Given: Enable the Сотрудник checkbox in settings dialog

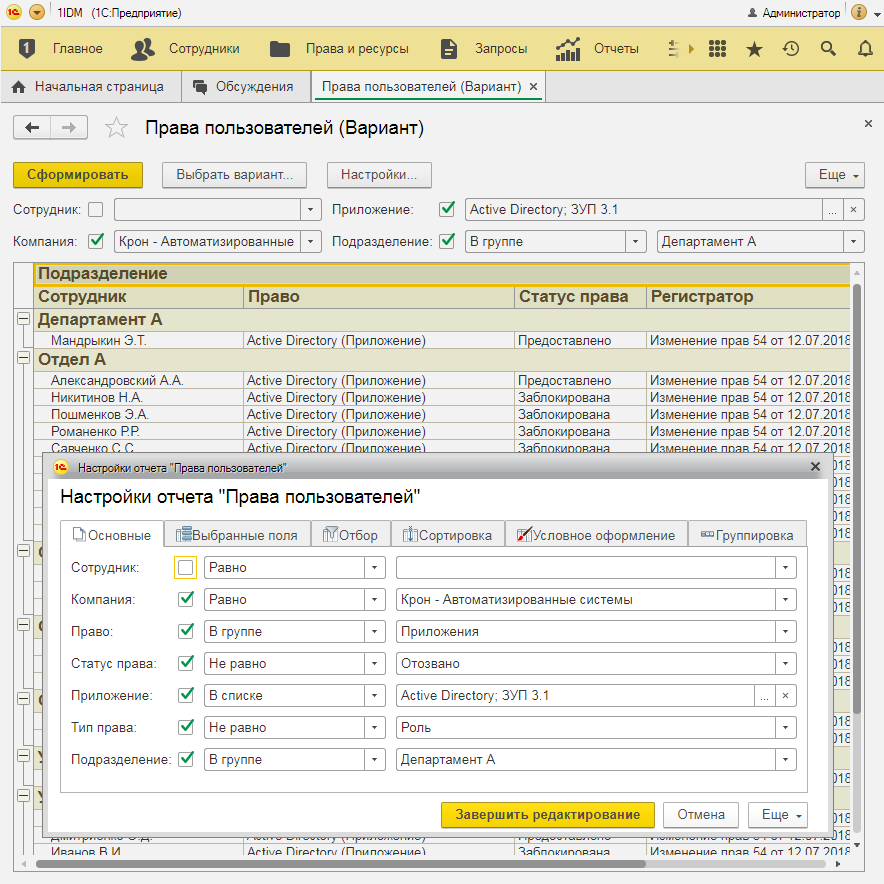Looking at the screenshot, I should [185, 568].
